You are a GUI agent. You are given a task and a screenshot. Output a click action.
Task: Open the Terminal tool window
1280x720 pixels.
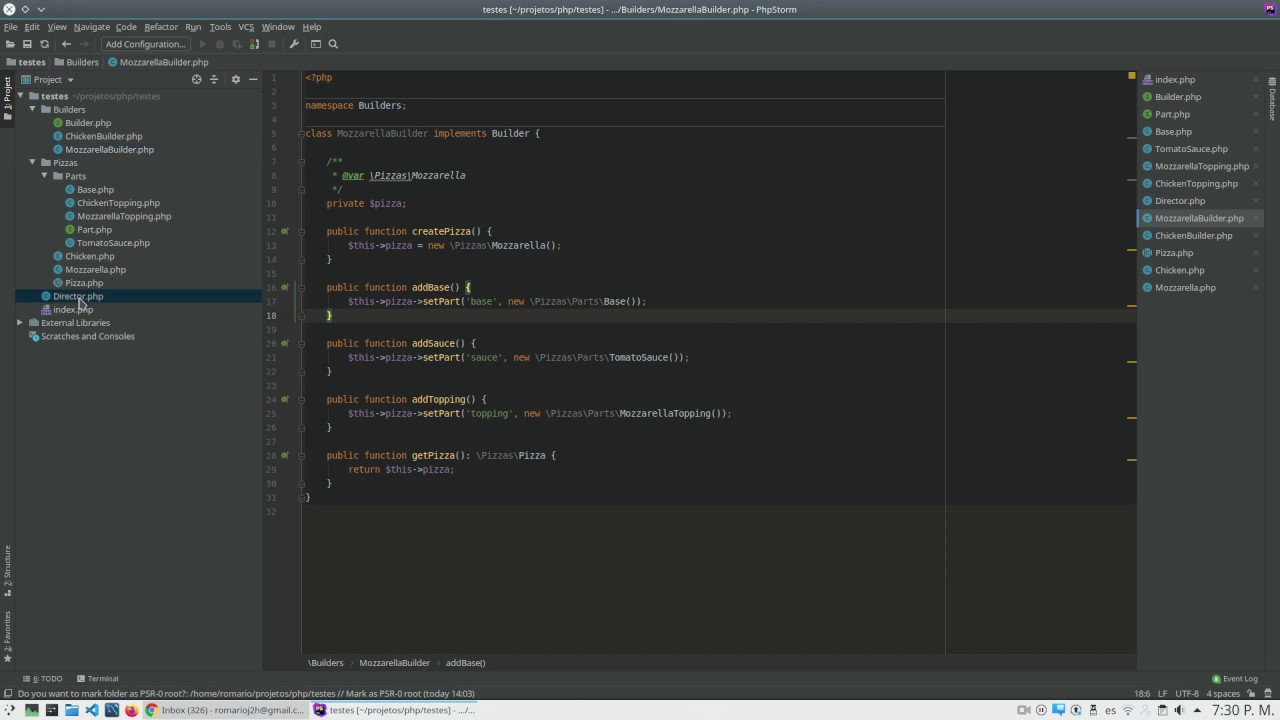[x=96, y=678]
